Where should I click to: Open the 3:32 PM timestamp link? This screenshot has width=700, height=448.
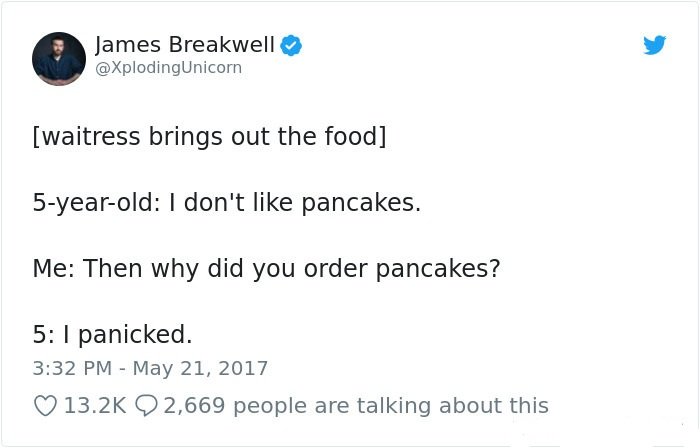coord(72,369)
